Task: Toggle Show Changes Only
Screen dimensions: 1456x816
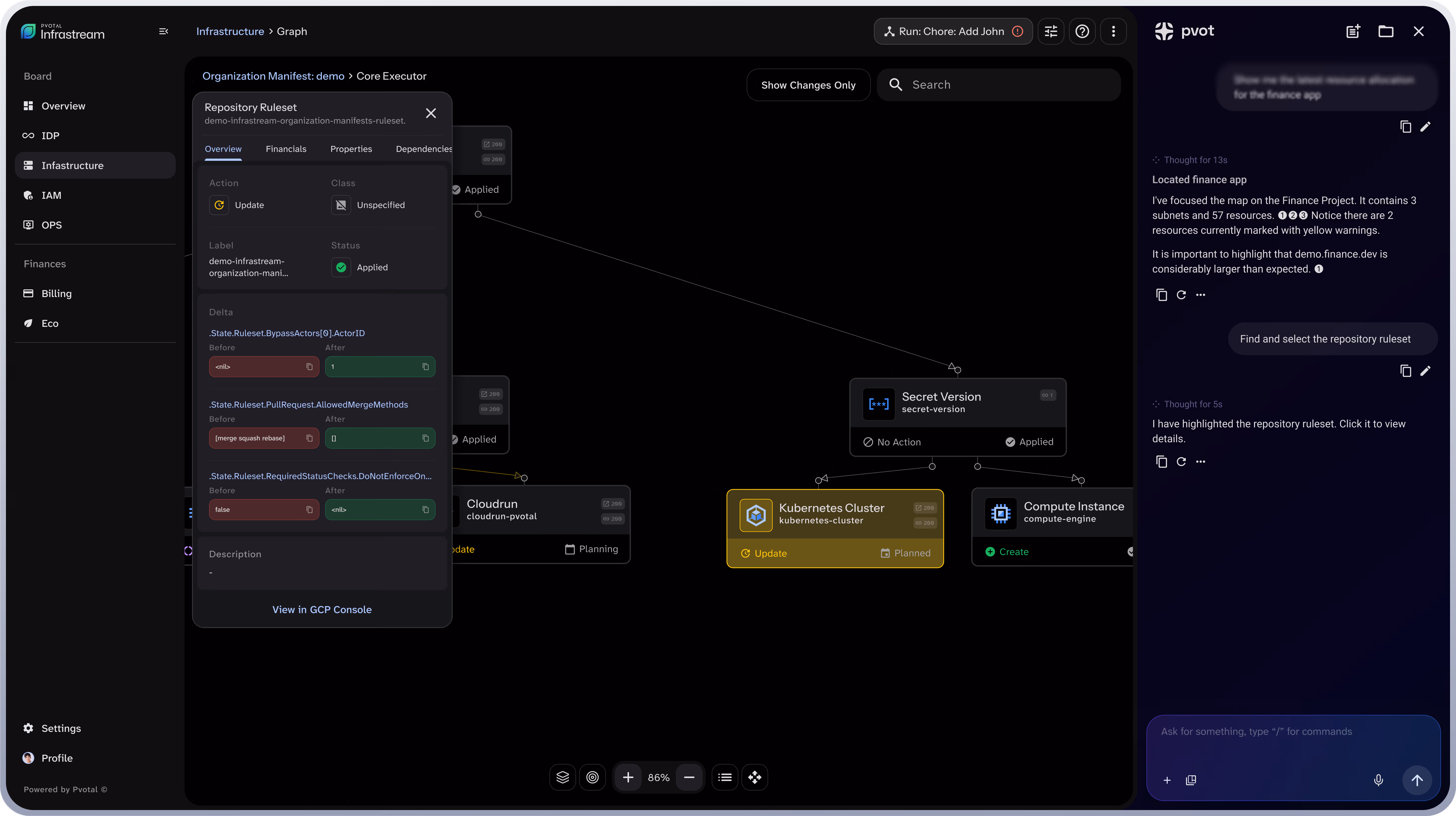Action: (x=808, y=85)
